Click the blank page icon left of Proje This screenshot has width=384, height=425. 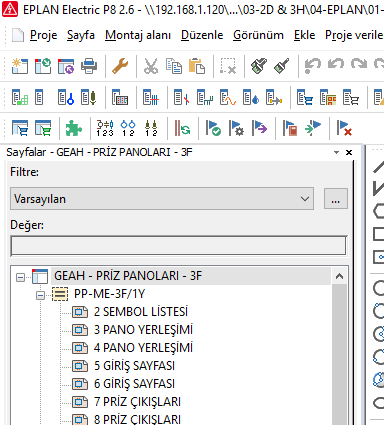(x=18, y=35)
